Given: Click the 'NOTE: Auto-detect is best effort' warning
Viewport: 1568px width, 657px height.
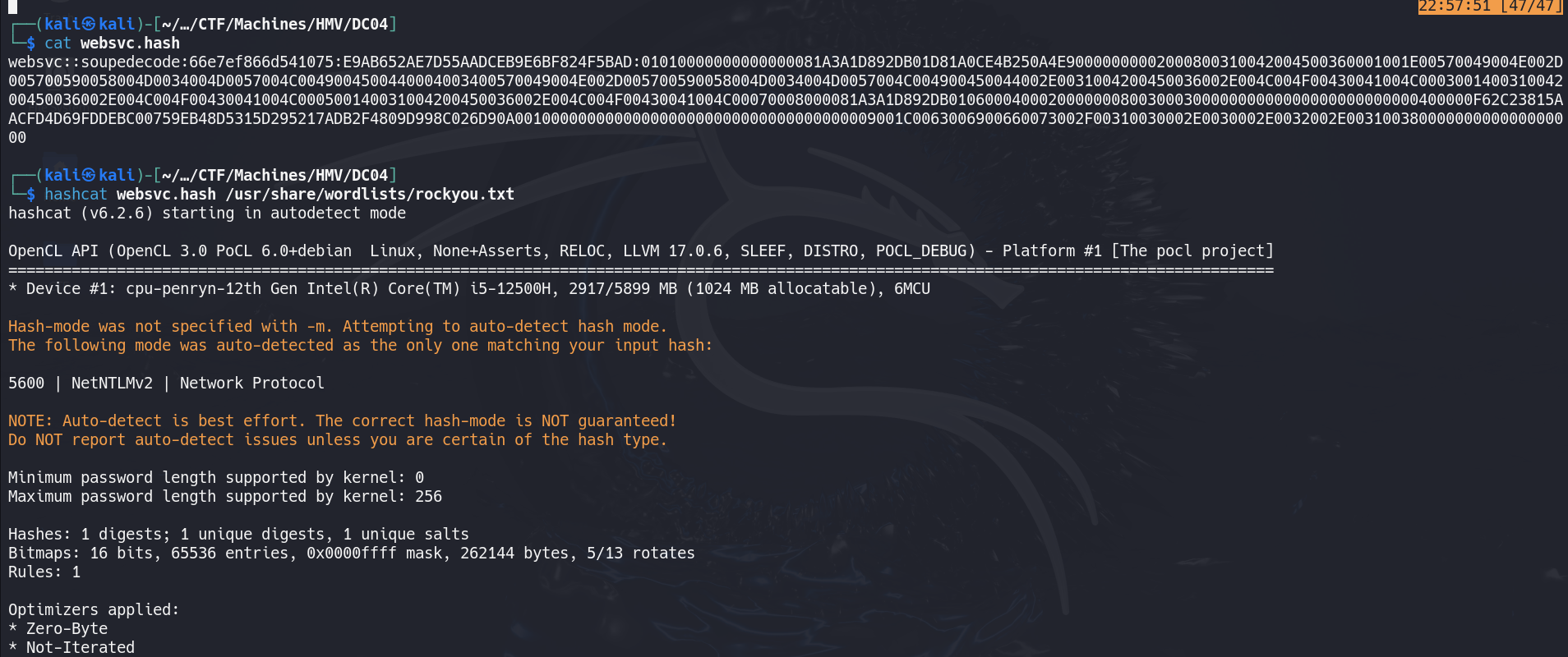Looking at the screenshot, I should [342, 420].
